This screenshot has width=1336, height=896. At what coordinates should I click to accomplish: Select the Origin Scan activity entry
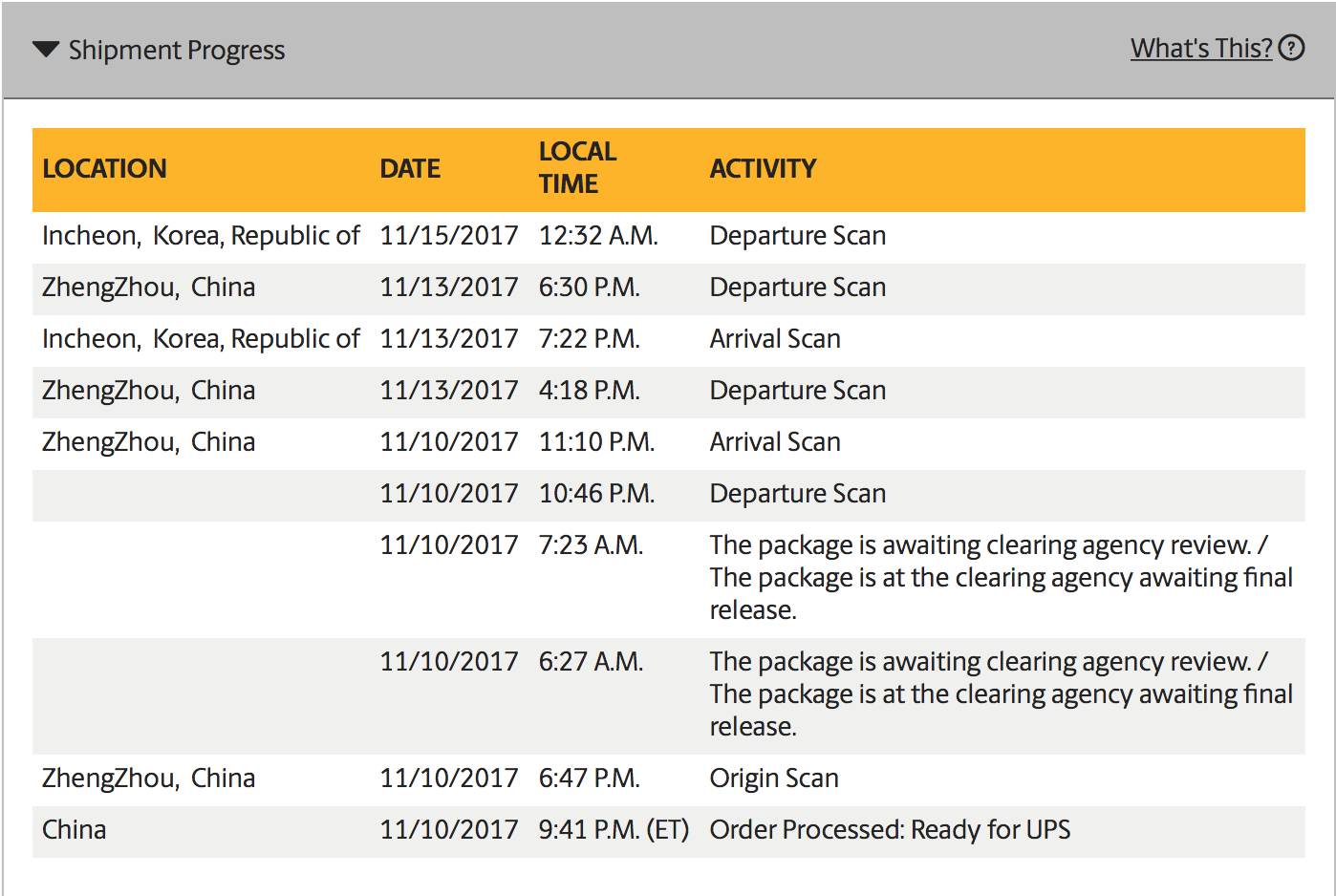774,779
